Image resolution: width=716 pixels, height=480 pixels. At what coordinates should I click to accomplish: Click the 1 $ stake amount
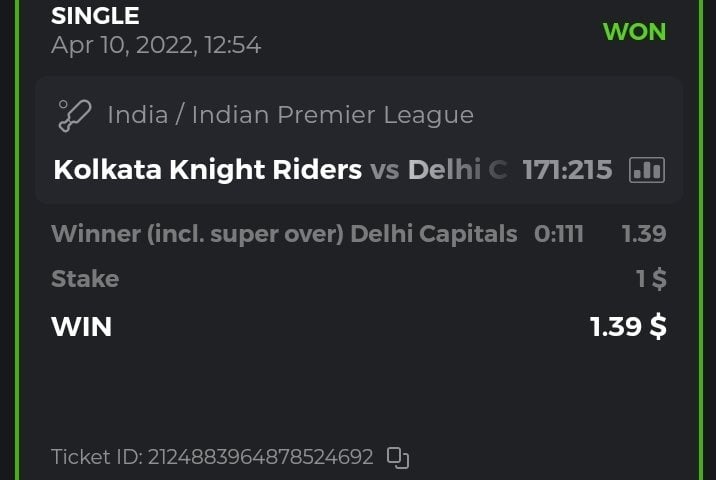click(651, 279)
